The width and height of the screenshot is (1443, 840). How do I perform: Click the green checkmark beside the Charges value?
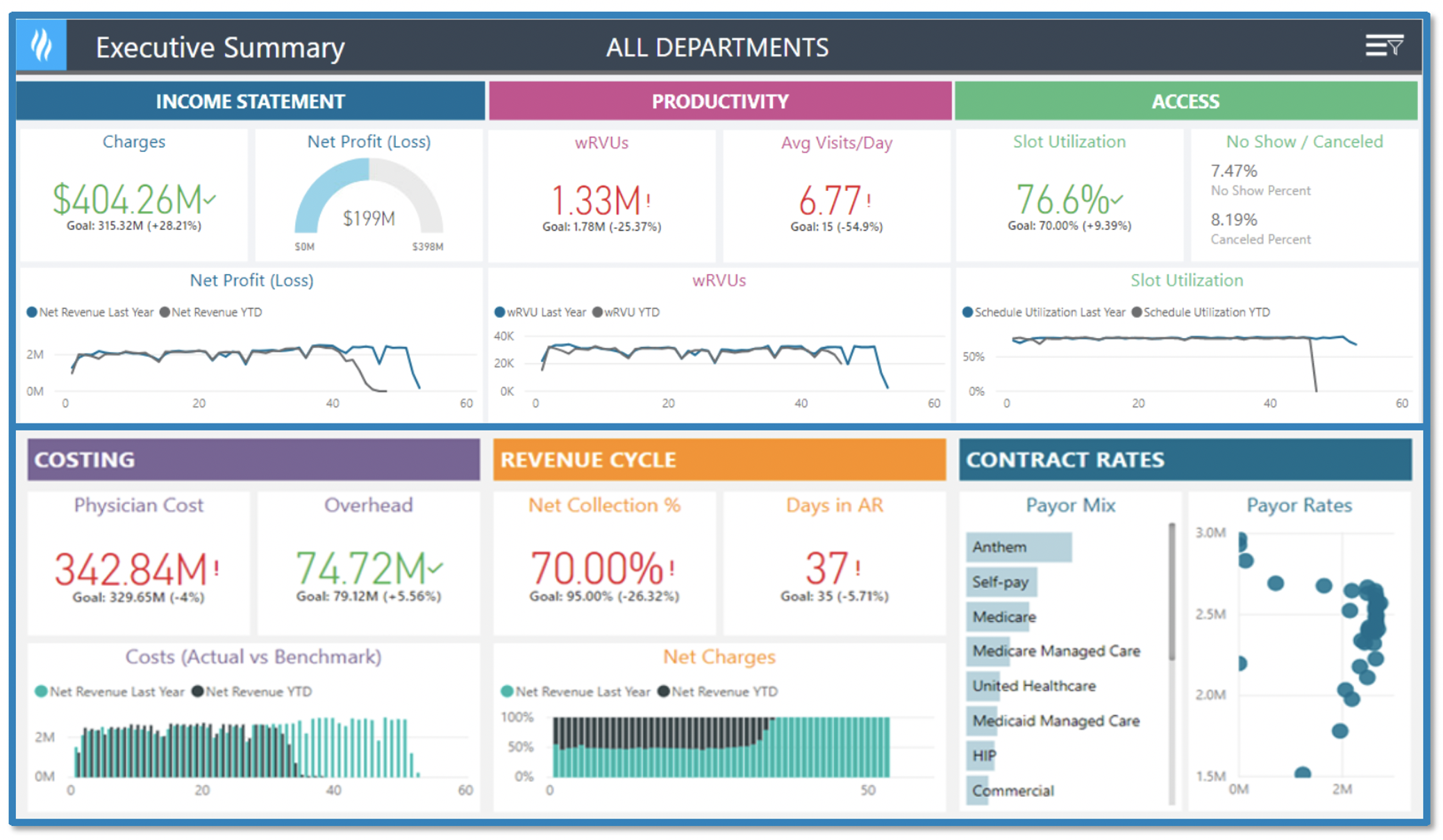(x=210, y=199)
